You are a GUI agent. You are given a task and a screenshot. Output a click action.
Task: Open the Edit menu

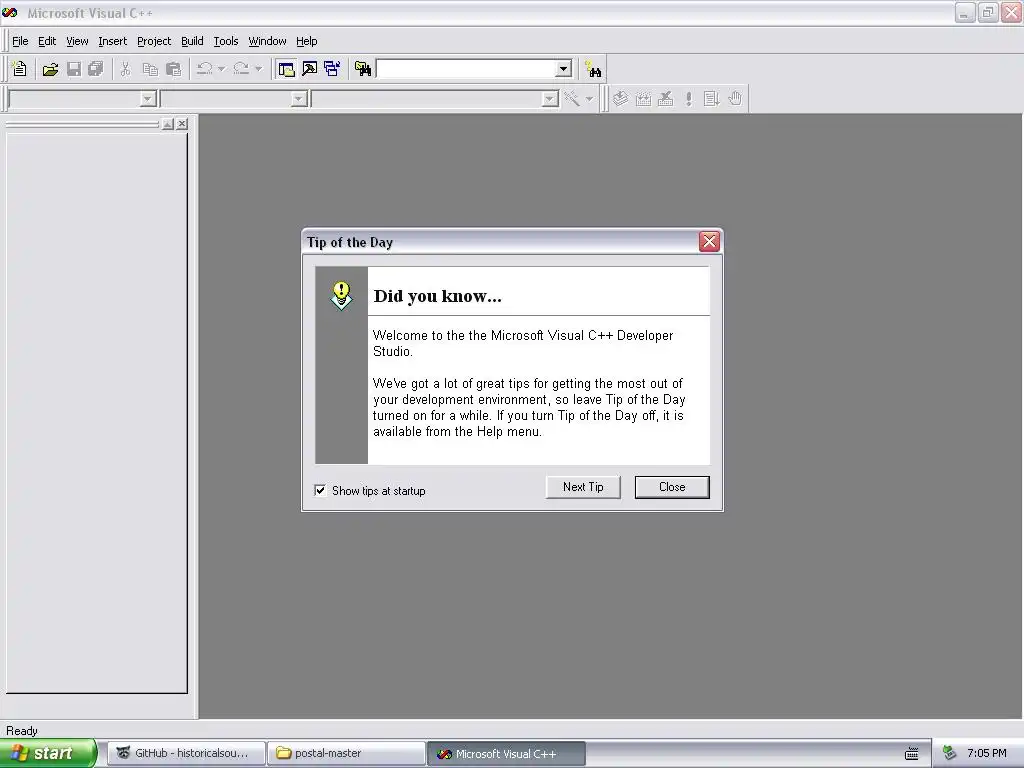pyautogui.click(x=47, y=41)
